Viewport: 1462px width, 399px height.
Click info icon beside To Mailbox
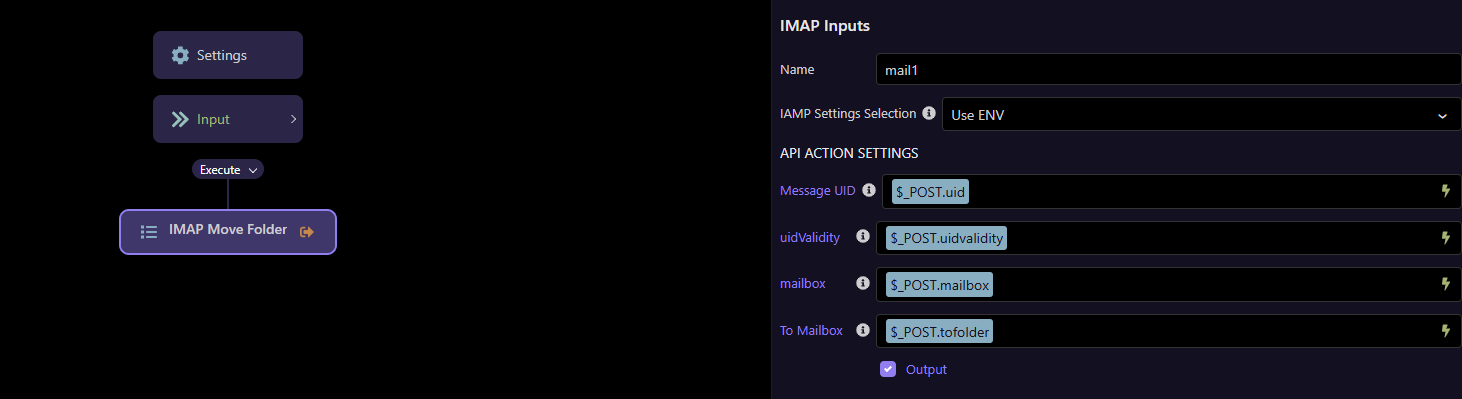click(863, 331)
